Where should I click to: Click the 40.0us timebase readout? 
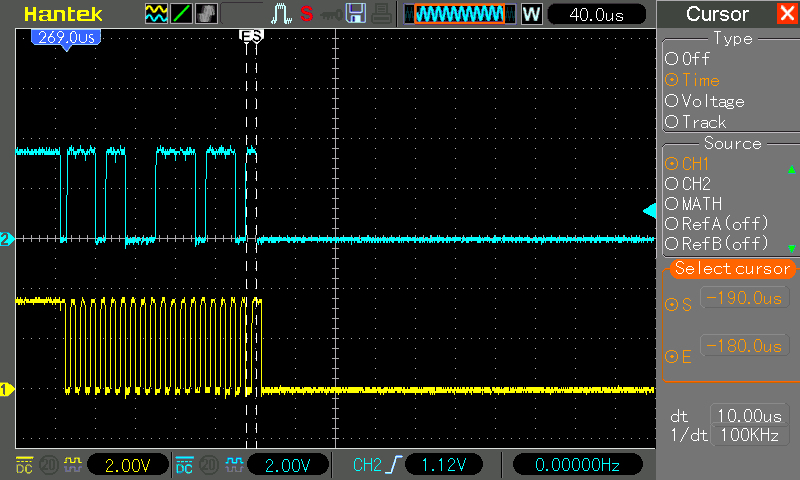[596, 14]
